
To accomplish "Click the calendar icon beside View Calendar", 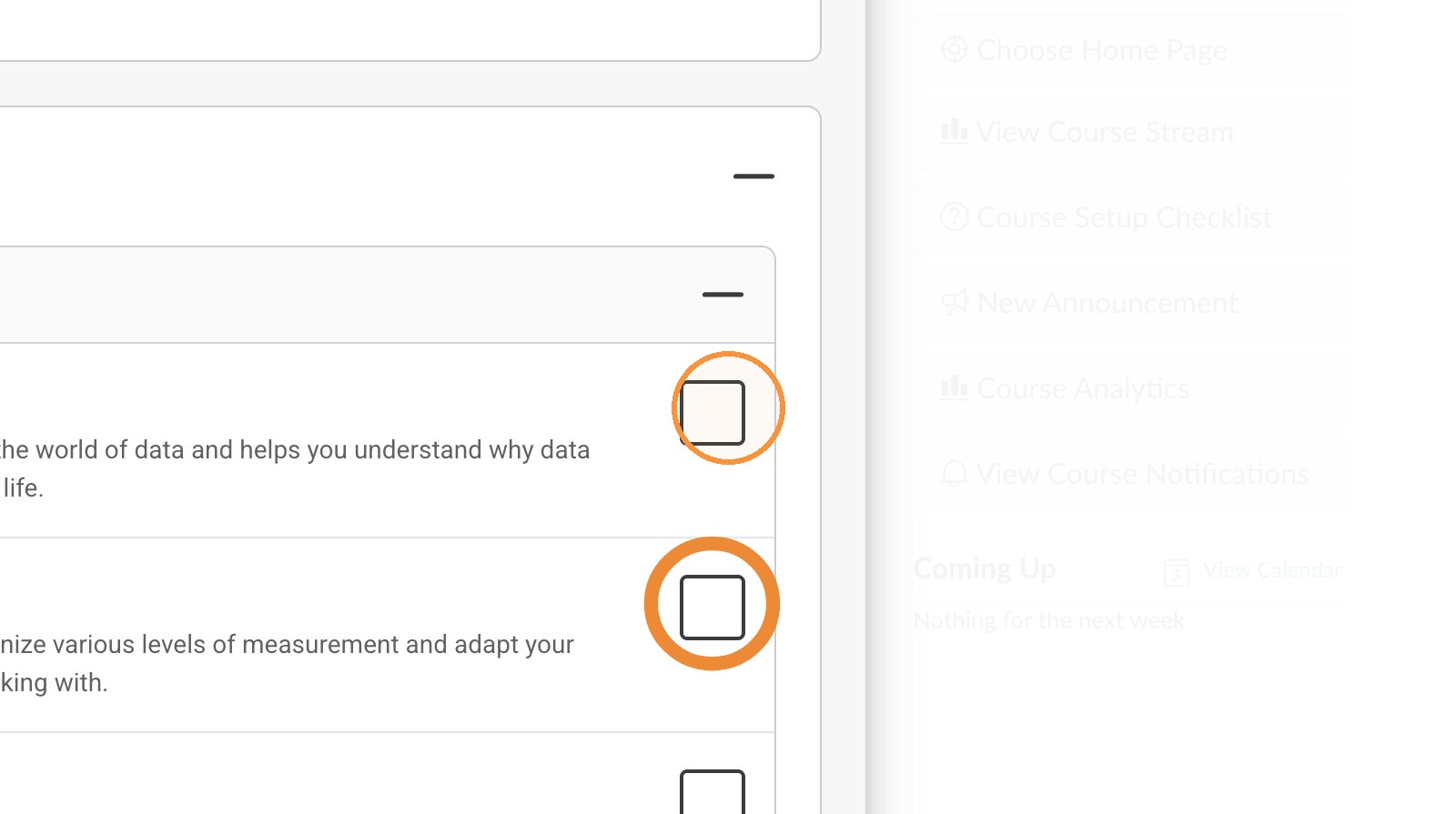I will pos(1176,572).
